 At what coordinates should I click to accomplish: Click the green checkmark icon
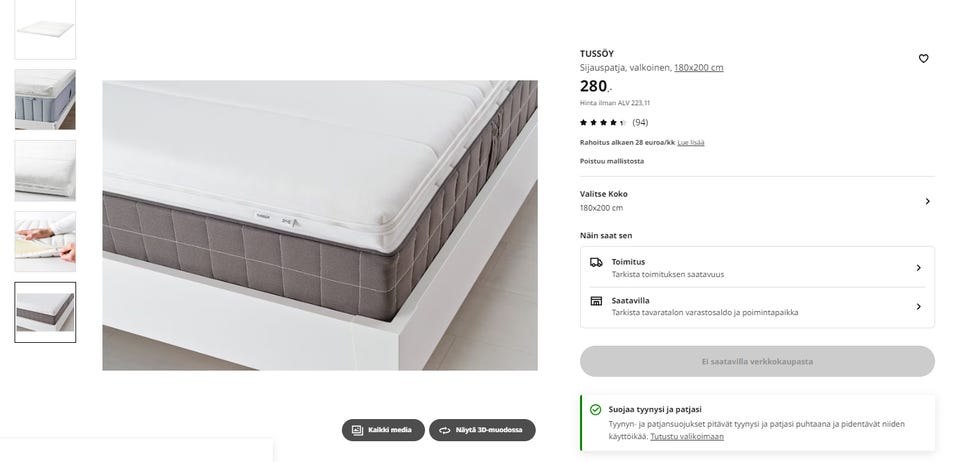click(x=595, y=410)
